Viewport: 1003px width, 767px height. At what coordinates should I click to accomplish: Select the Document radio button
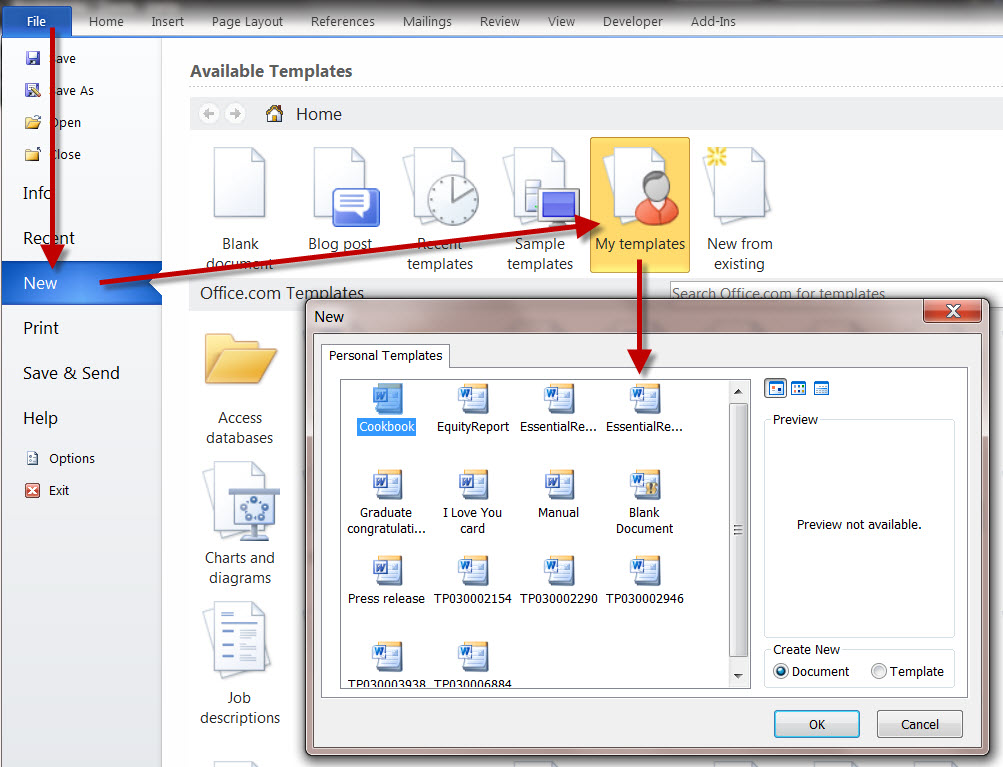(x=781, y=672)
